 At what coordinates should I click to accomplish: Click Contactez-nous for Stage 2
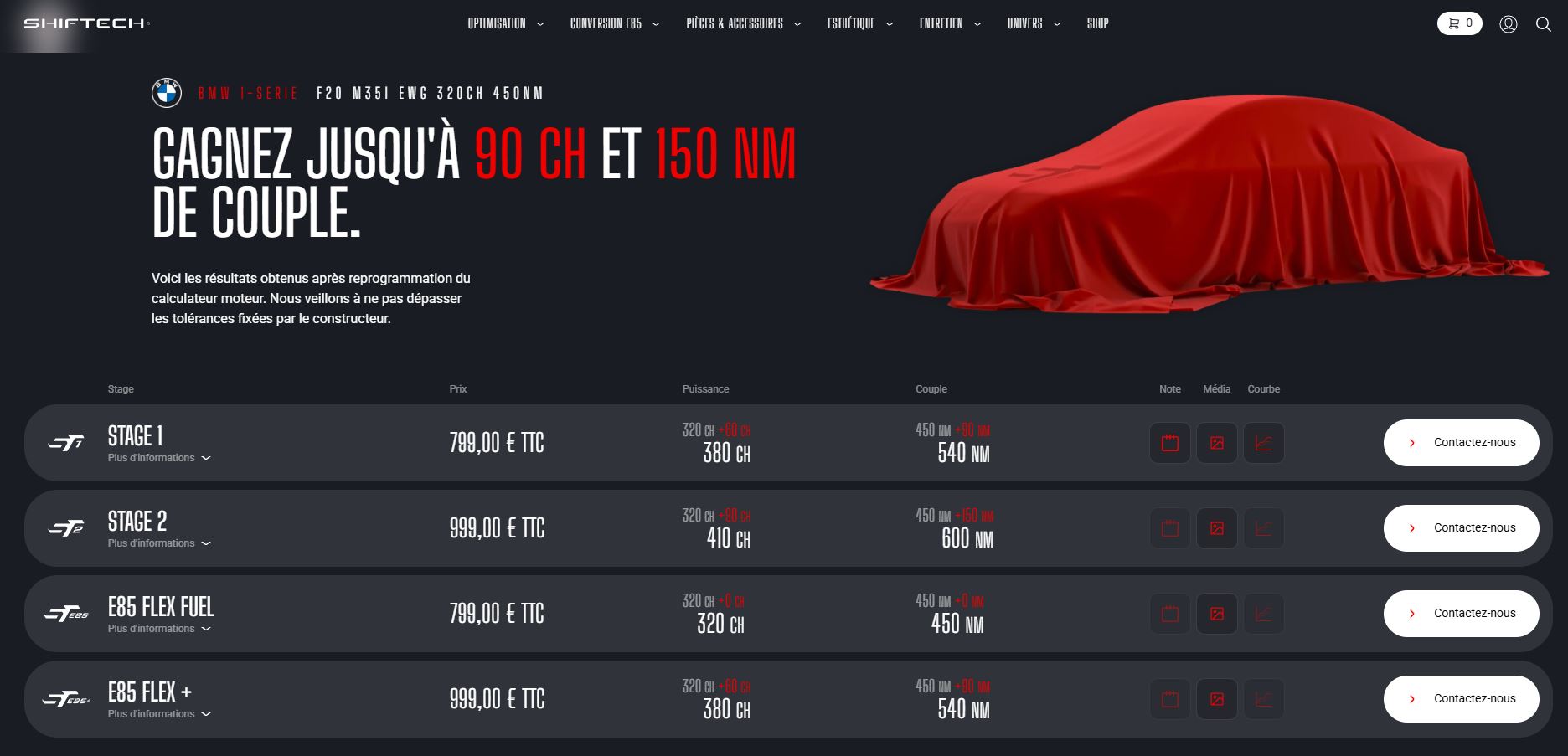pos(1462,528)
